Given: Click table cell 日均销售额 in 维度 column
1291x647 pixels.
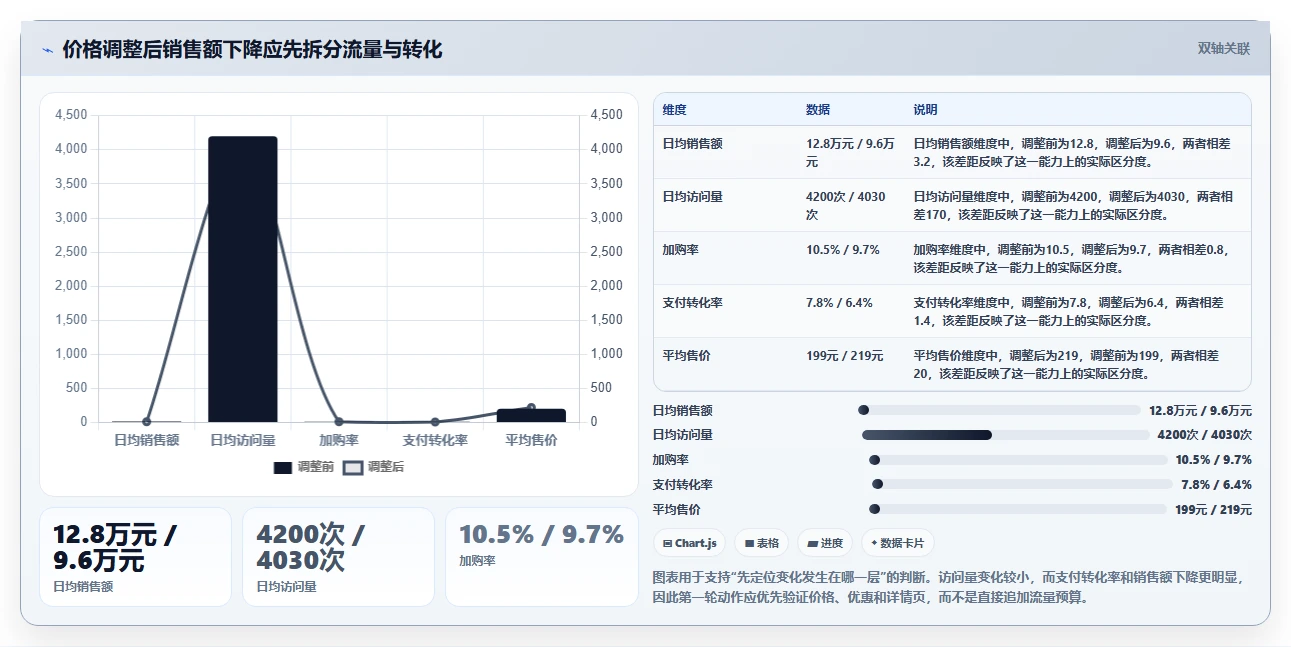Looking at the screenshot, I should [692, 144].
